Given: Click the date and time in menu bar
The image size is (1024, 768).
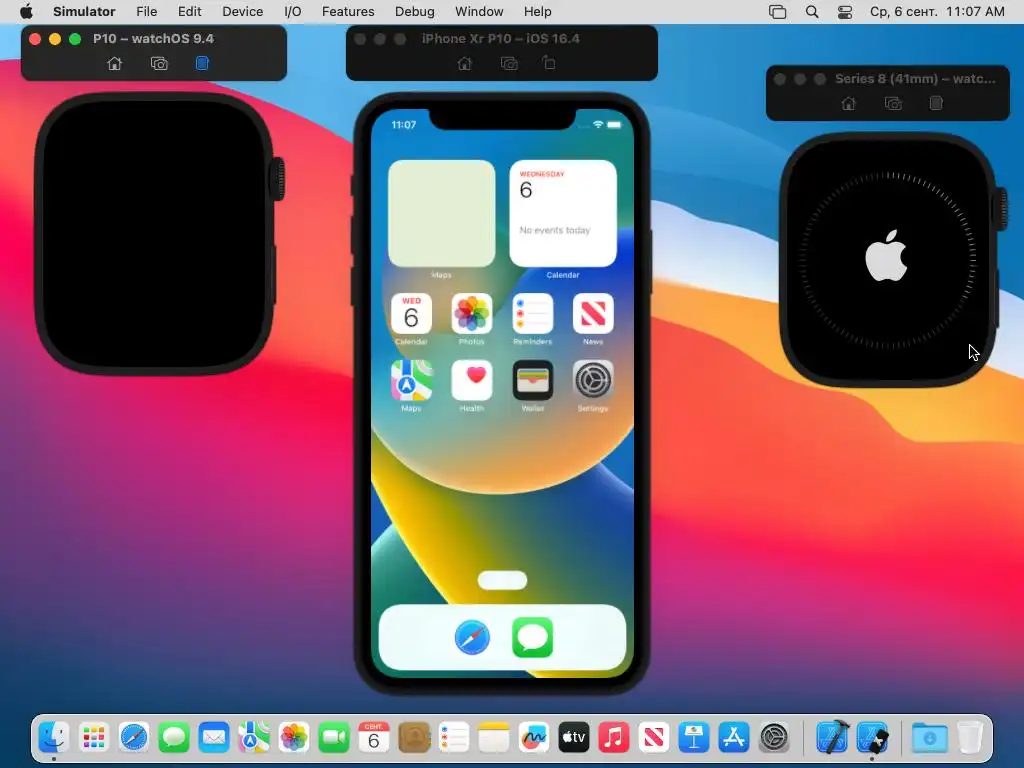Looking at the screenshot, I should (x=937, y=12).
